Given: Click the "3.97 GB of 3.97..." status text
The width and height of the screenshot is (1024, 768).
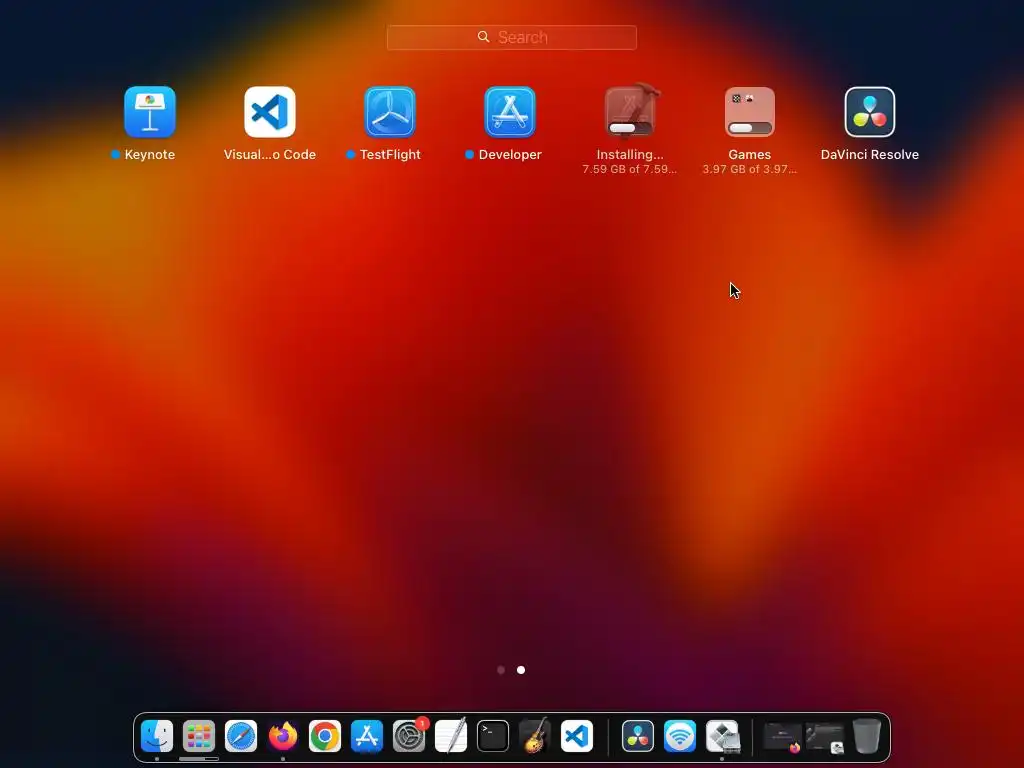Looking at the screenshot, I should [x=750, y=169].
